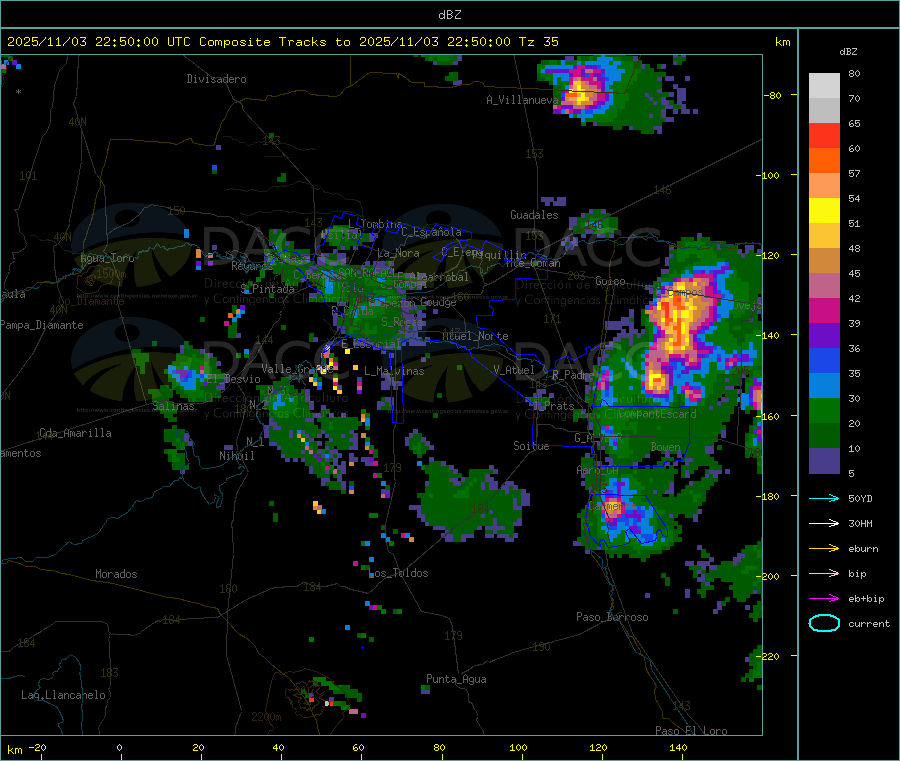Click the Carmensa map label
Viewport: 900px width, 761px height.
coord(612,506)
